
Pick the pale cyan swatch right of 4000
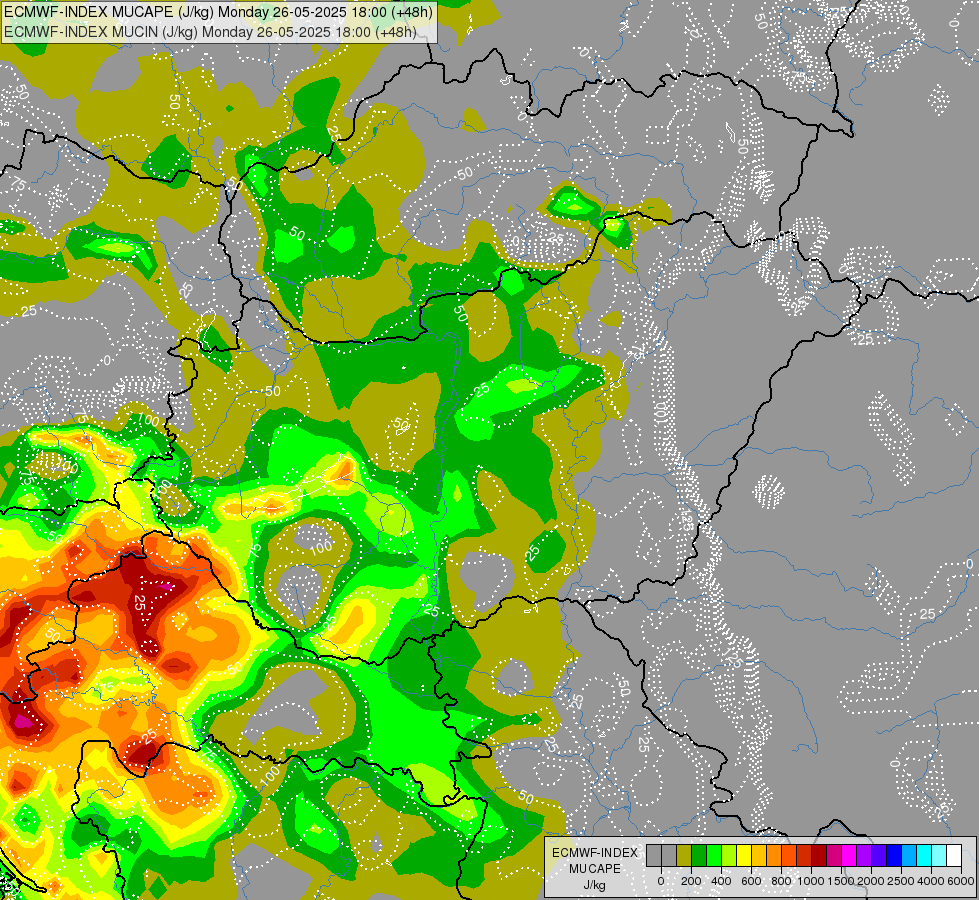940,855
